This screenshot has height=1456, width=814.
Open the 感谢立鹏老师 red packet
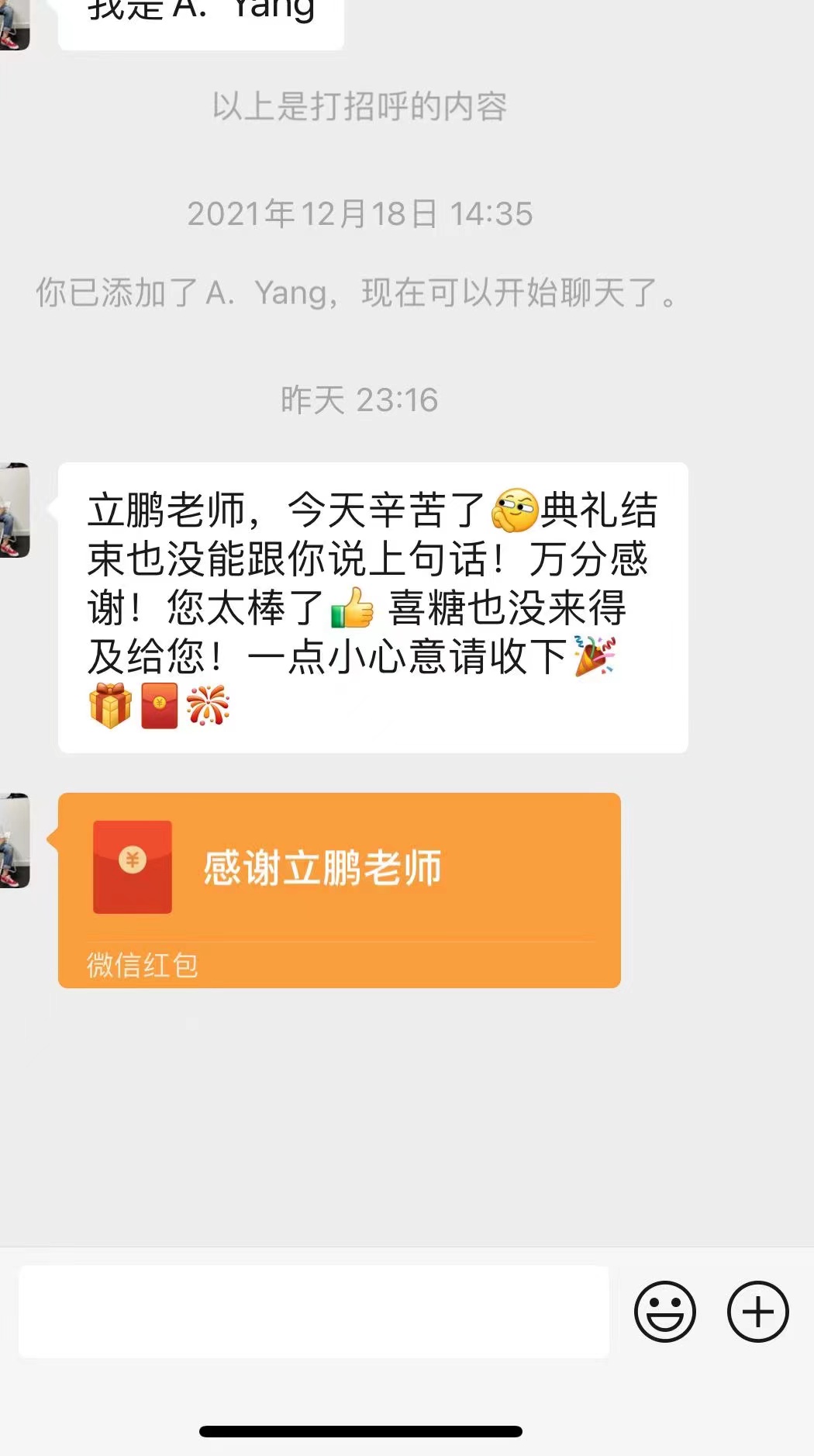pyautogui.click(x=340, y=890)
